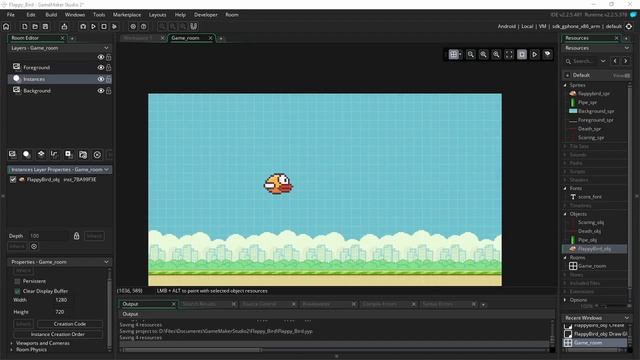Toggle the room grid icon

tap(453, 54)
